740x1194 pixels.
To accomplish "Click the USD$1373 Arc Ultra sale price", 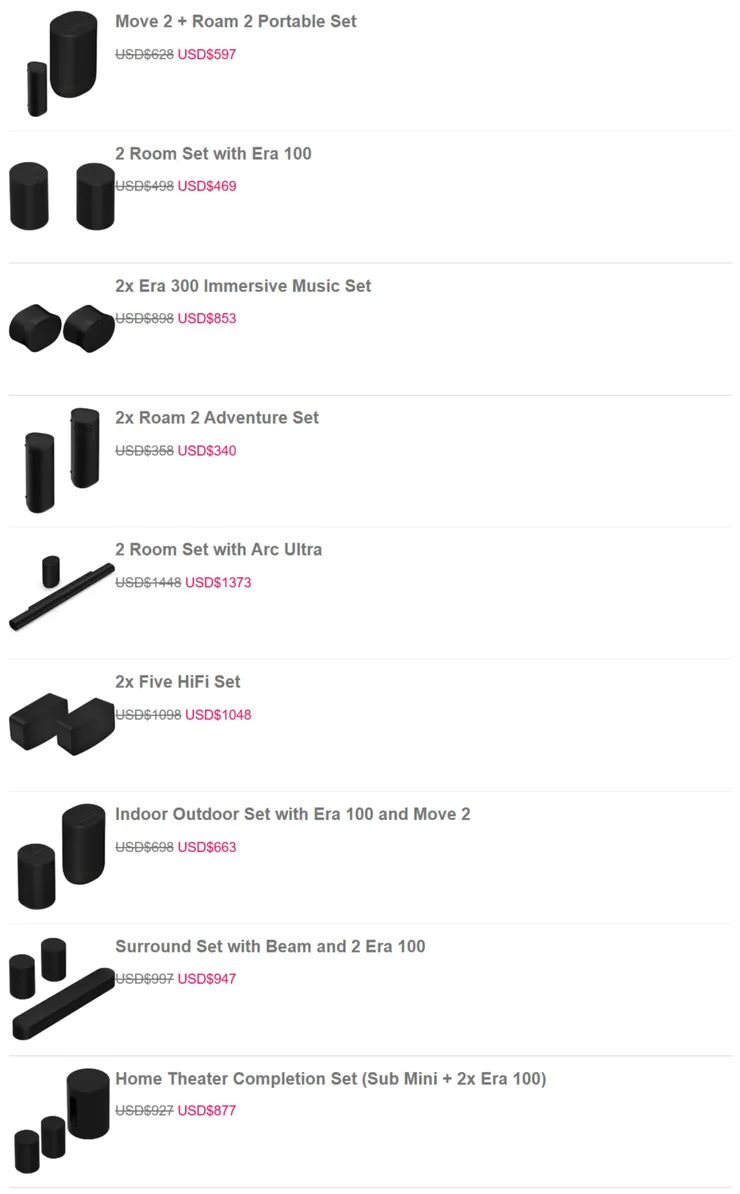I will point(218,582).
